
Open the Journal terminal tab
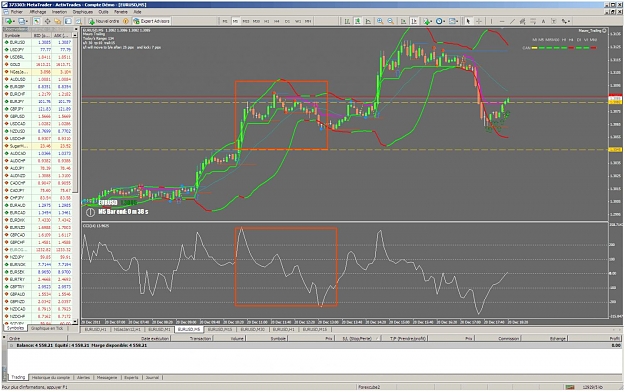click(x=152, y=377)
